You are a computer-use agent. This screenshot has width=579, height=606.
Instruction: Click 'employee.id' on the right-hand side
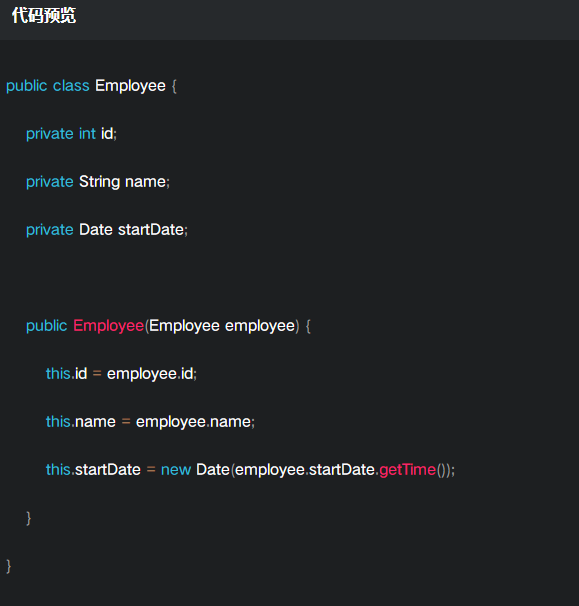coord(150,374)
